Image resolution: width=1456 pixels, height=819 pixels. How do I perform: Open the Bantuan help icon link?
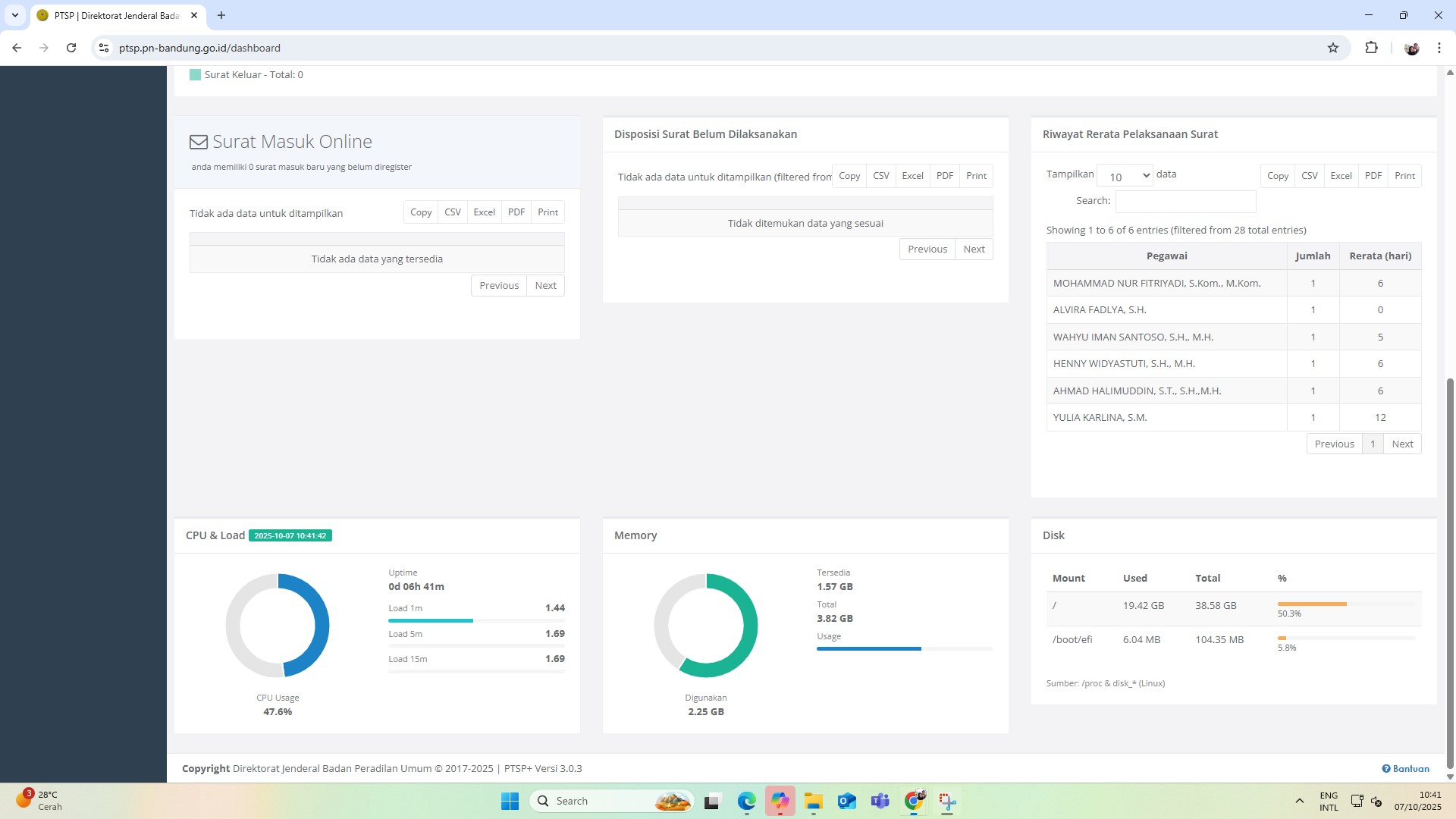(x=1405, y=768)
